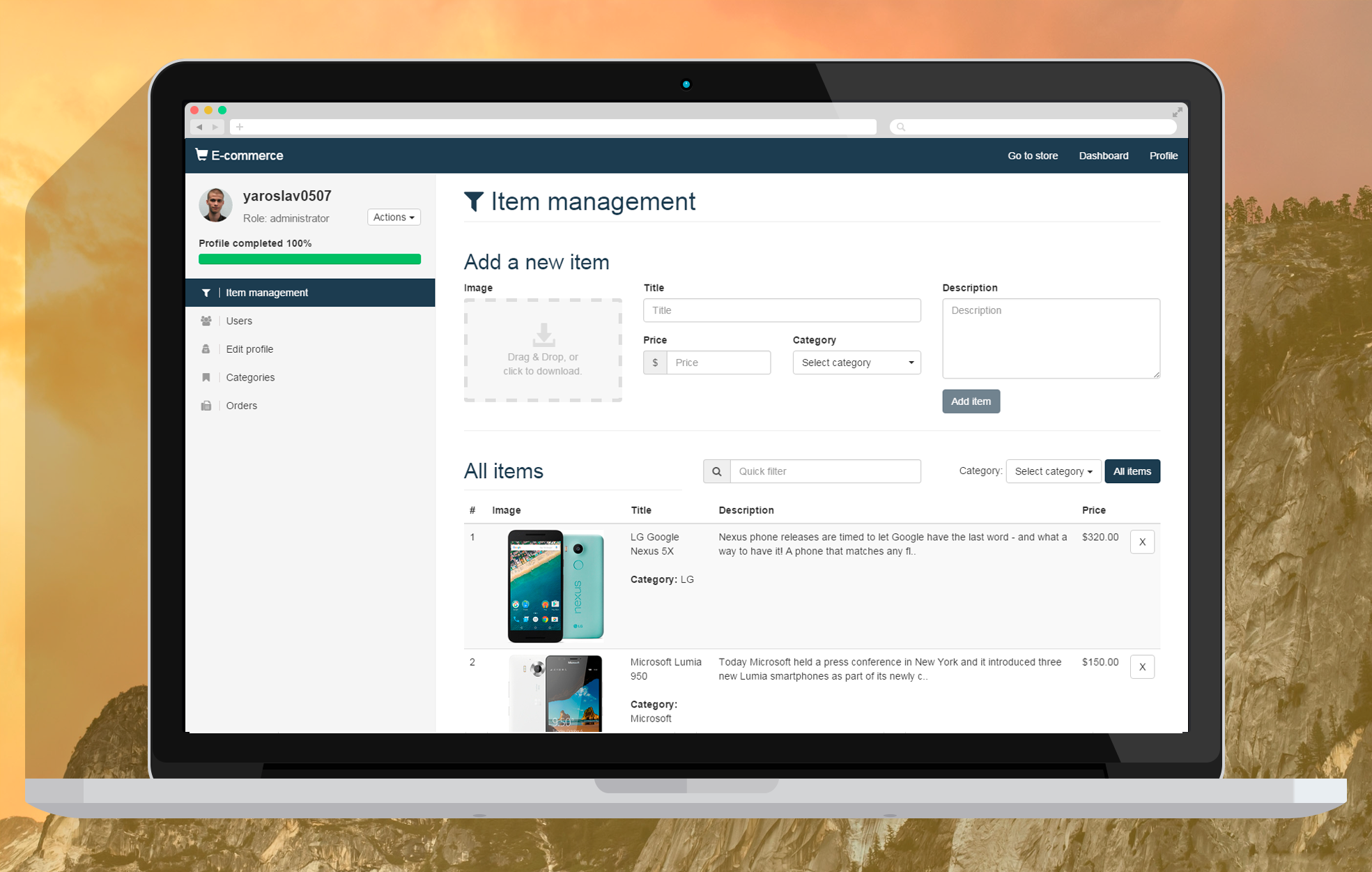Go to Dashboard in top navigation

[1103, 155]
